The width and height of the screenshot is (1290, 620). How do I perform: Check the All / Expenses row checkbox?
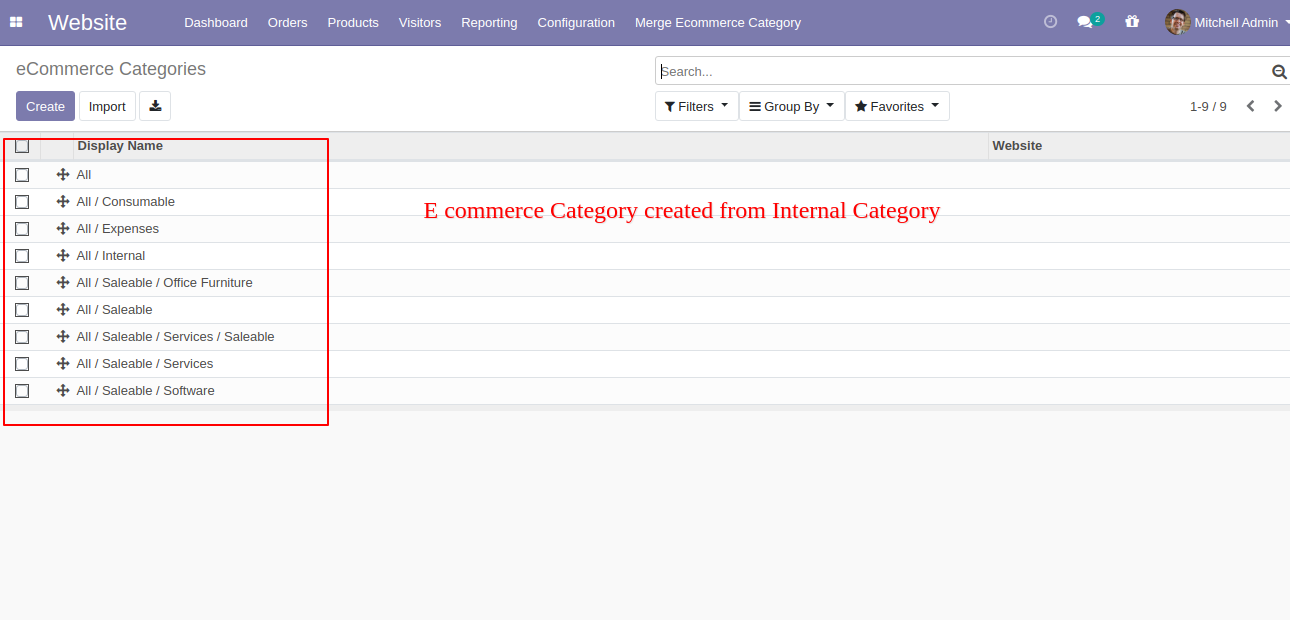tap(22, 229)
